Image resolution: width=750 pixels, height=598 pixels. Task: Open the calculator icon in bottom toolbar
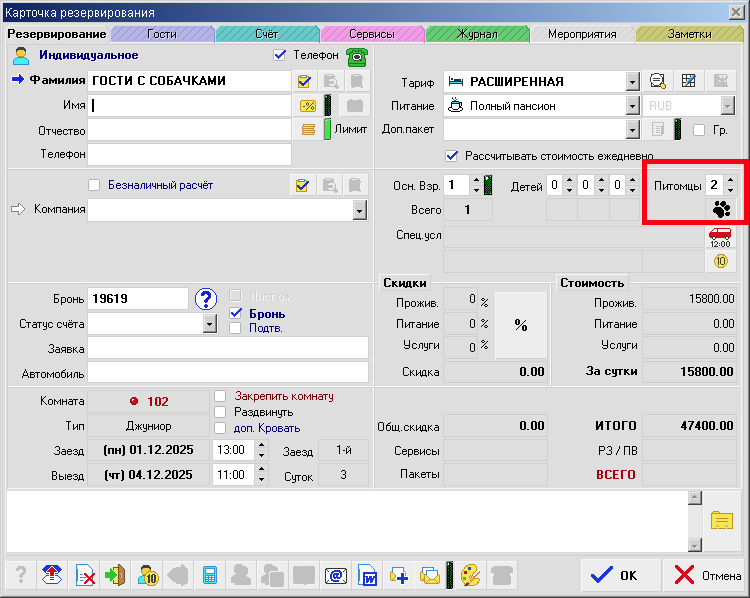point(210,575)
